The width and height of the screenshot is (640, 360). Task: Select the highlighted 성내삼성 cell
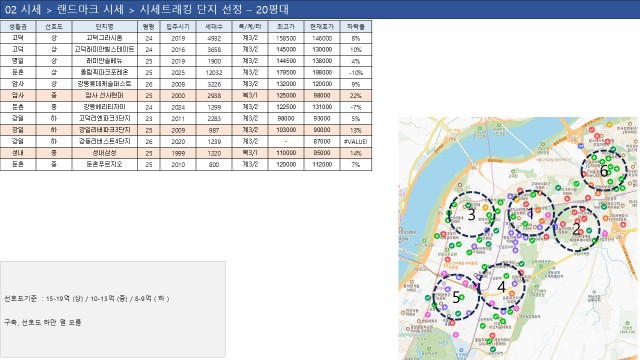[x=104, y=153]
